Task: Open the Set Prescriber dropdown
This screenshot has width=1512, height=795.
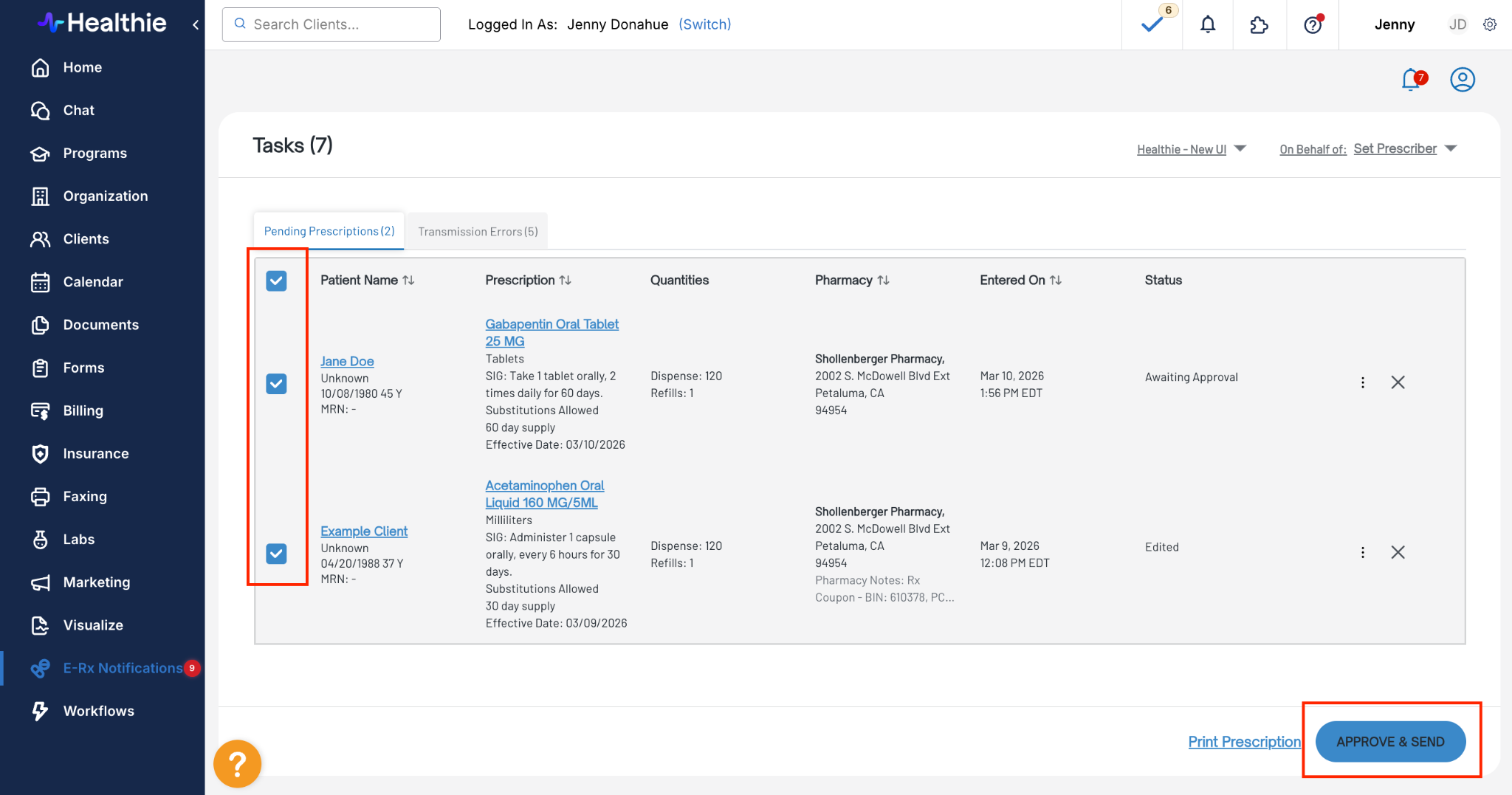Action: [1404, 148]
